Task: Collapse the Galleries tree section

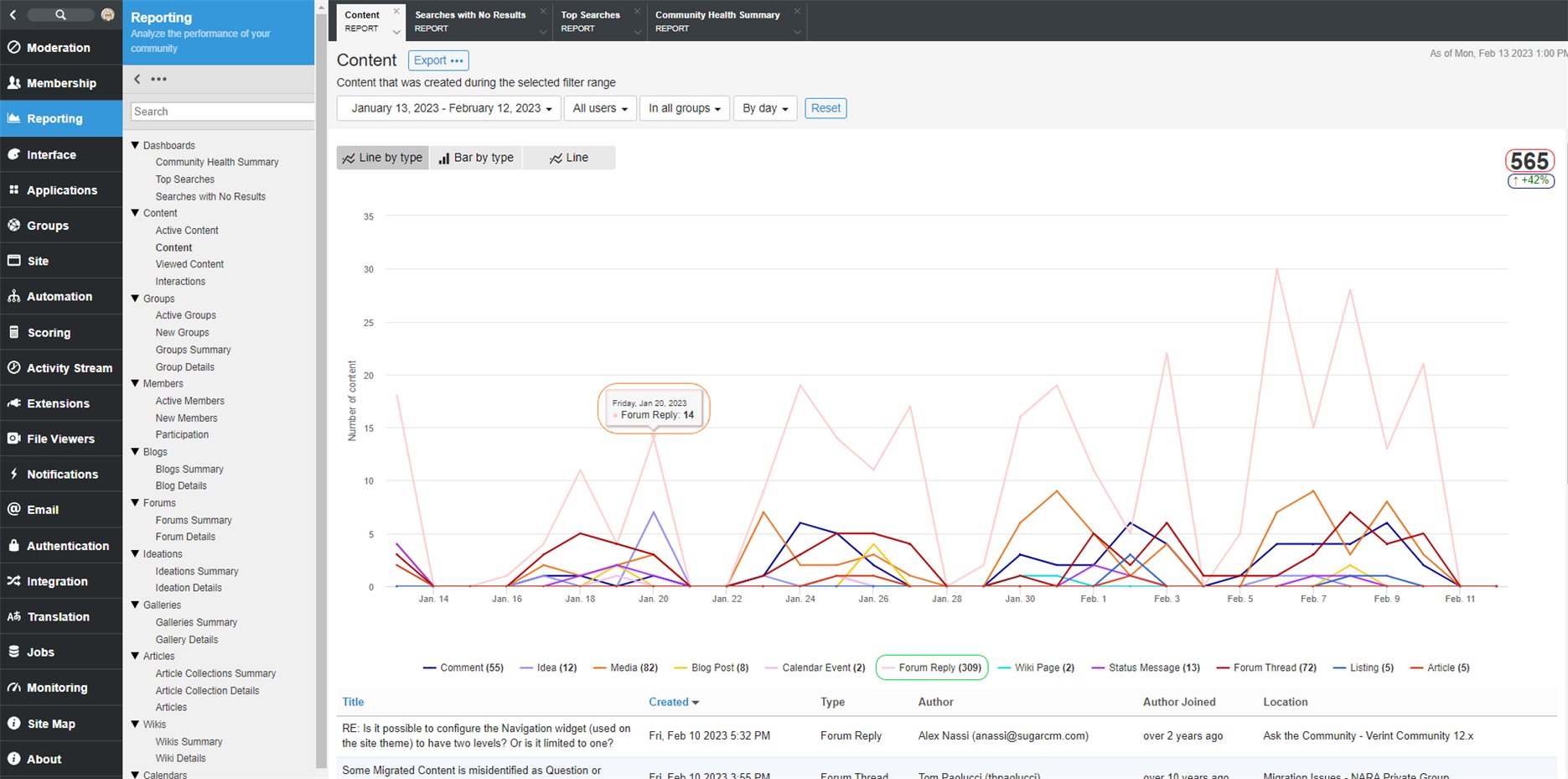Action: 135,605
